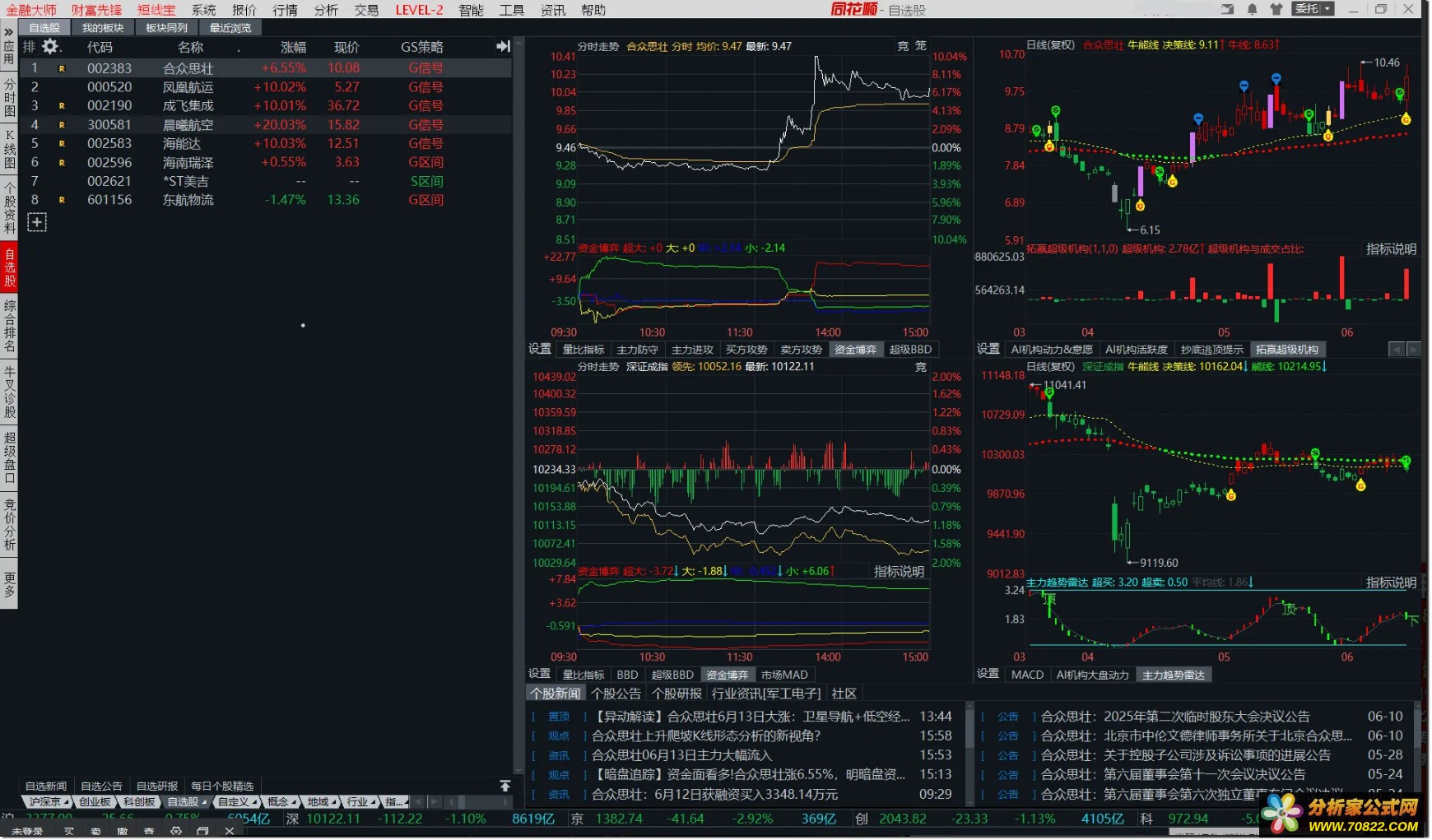
Task: Select the 东航物流 row in watchlist
Action: tap(265, 200)
